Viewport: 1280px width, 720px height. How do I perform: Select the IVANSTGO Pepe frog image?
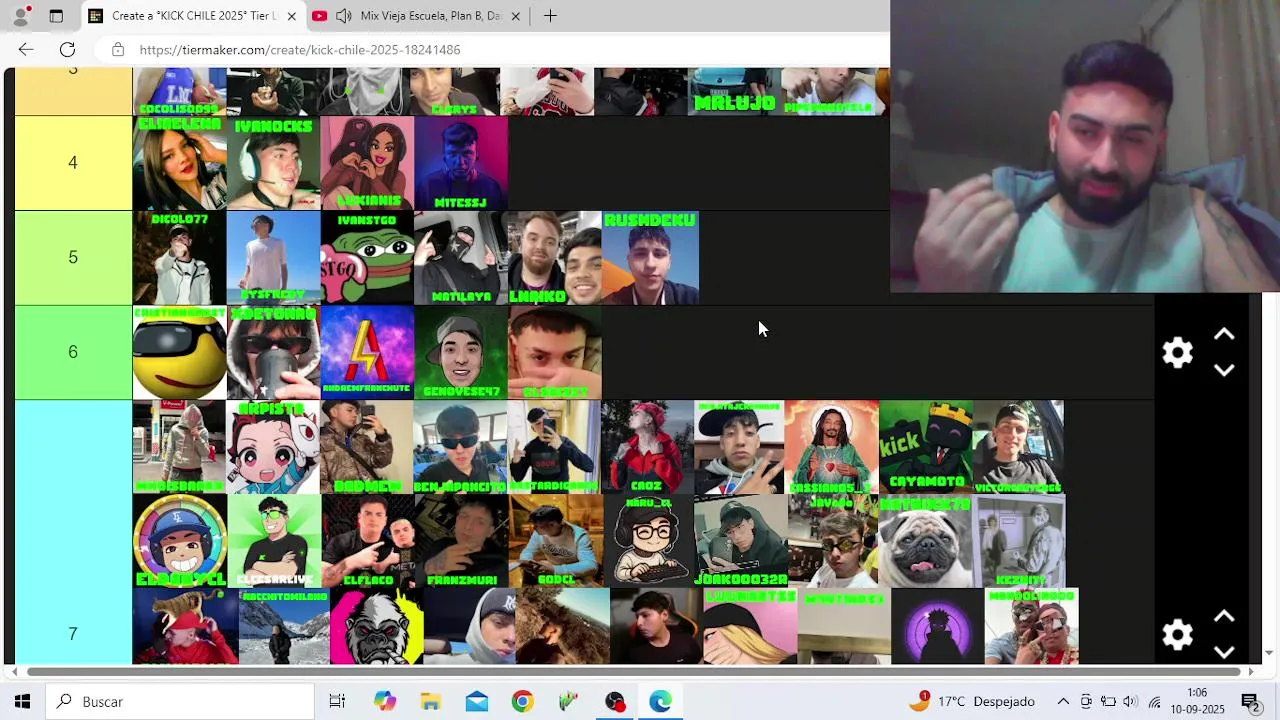[367, 258]
